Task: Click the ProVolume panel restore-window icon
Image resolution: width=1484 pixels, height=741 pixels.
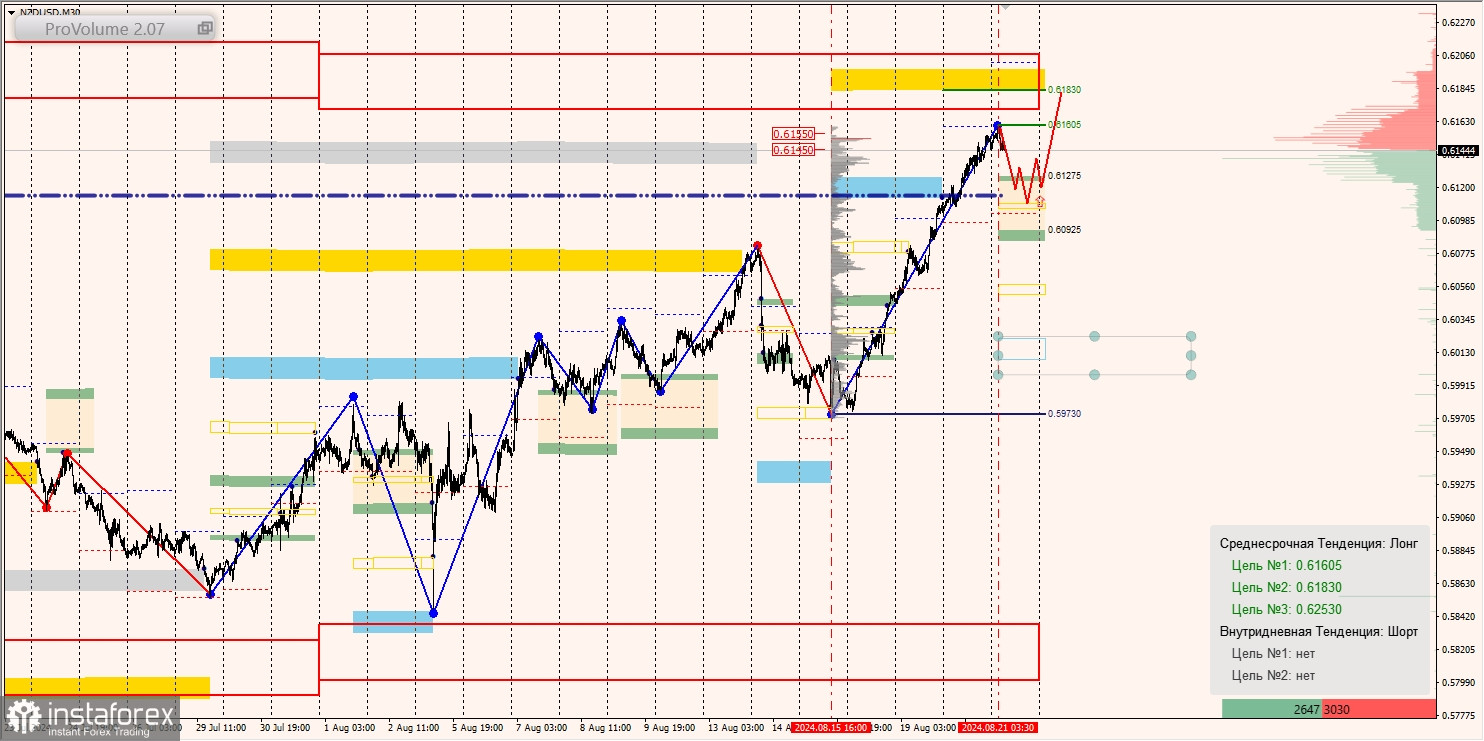Action: [205, 29]
